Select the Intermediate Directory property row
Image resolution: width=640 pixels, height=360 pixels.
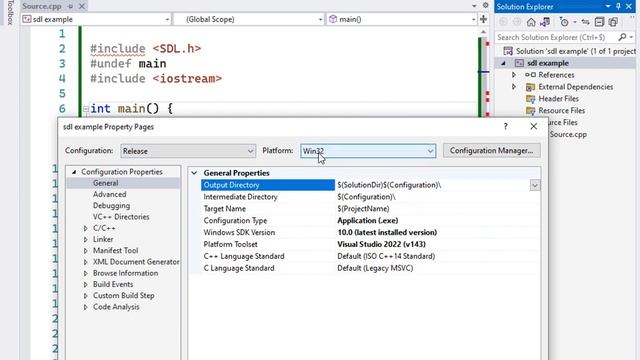tap(370, 197)
